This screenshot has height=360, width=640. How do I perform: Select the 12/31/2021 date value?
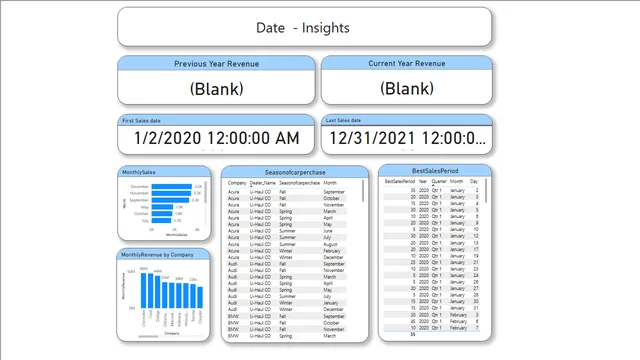(407, 138)
